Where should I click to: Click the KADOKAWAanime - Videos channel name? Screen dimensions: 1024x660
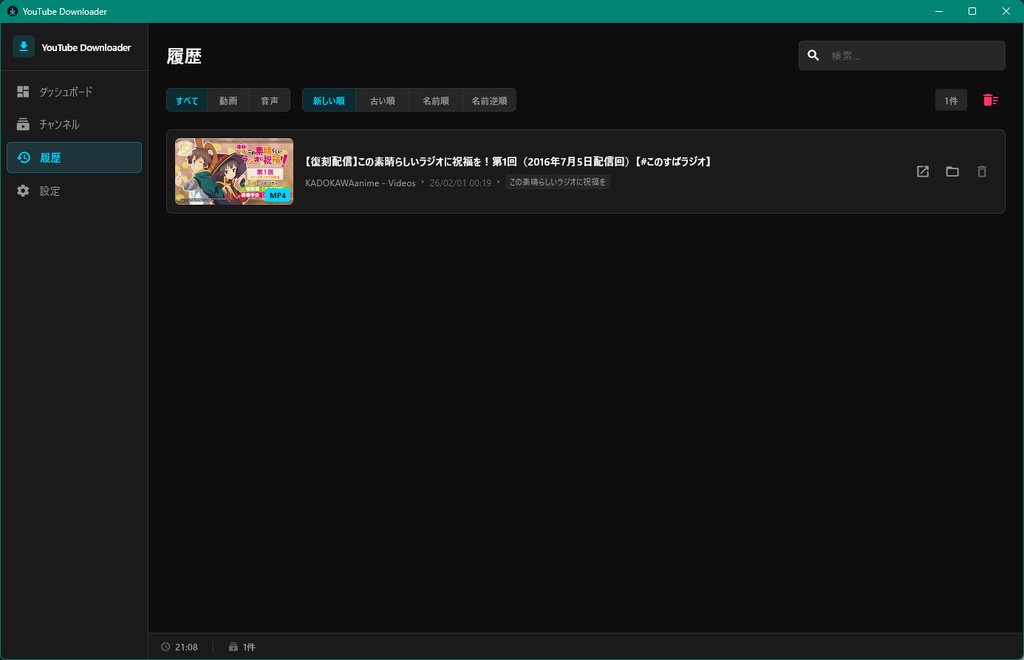pos(358,182)
